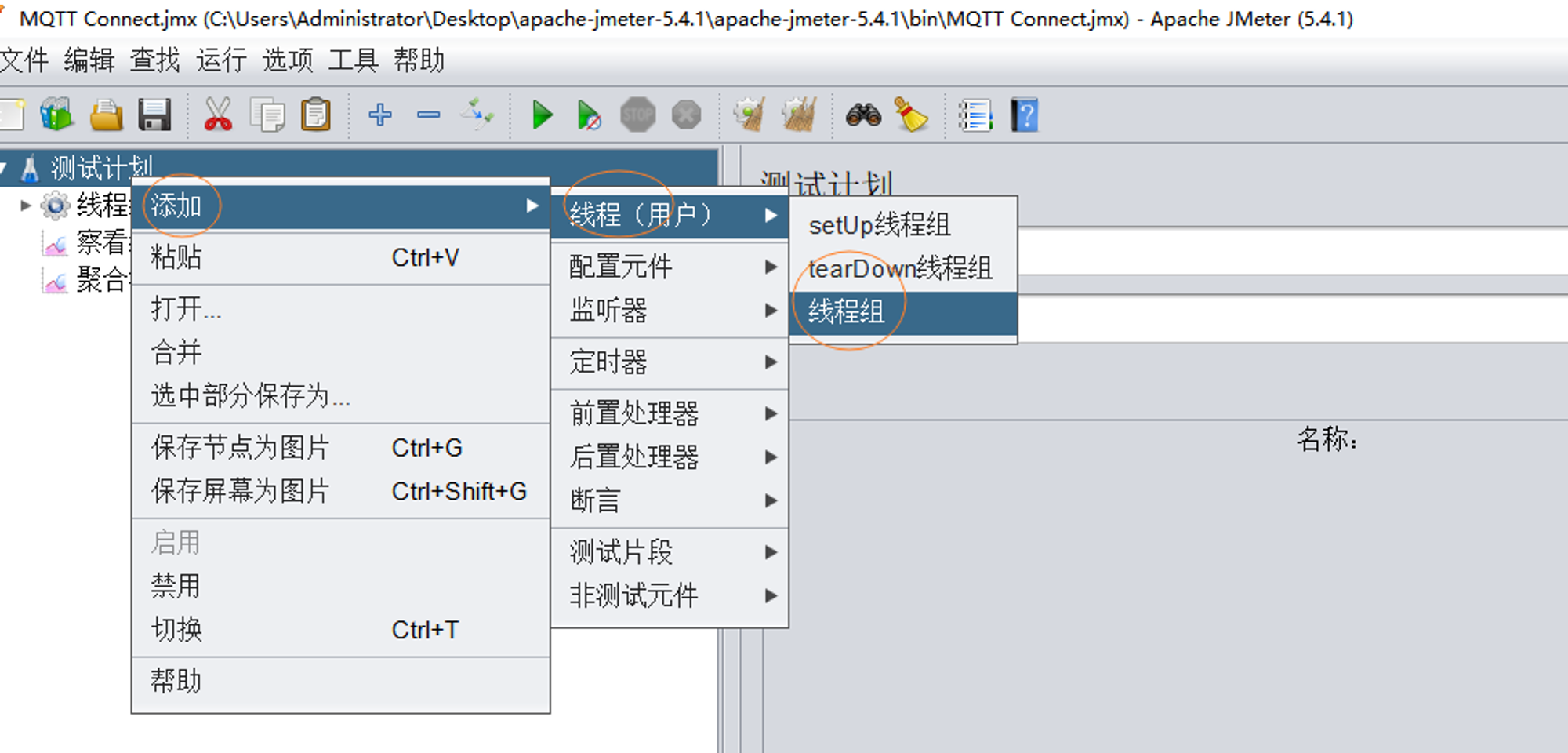Expand 非测试元件 submenu
Viewport: 1568px width, 753px height.
coord(670,596)
